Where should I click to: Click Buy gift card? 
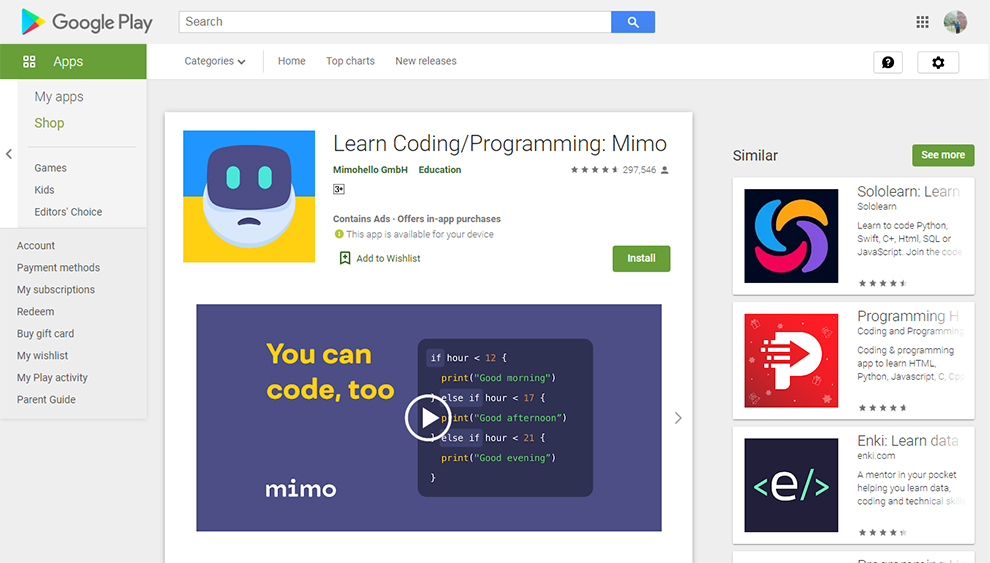point(45,334)
